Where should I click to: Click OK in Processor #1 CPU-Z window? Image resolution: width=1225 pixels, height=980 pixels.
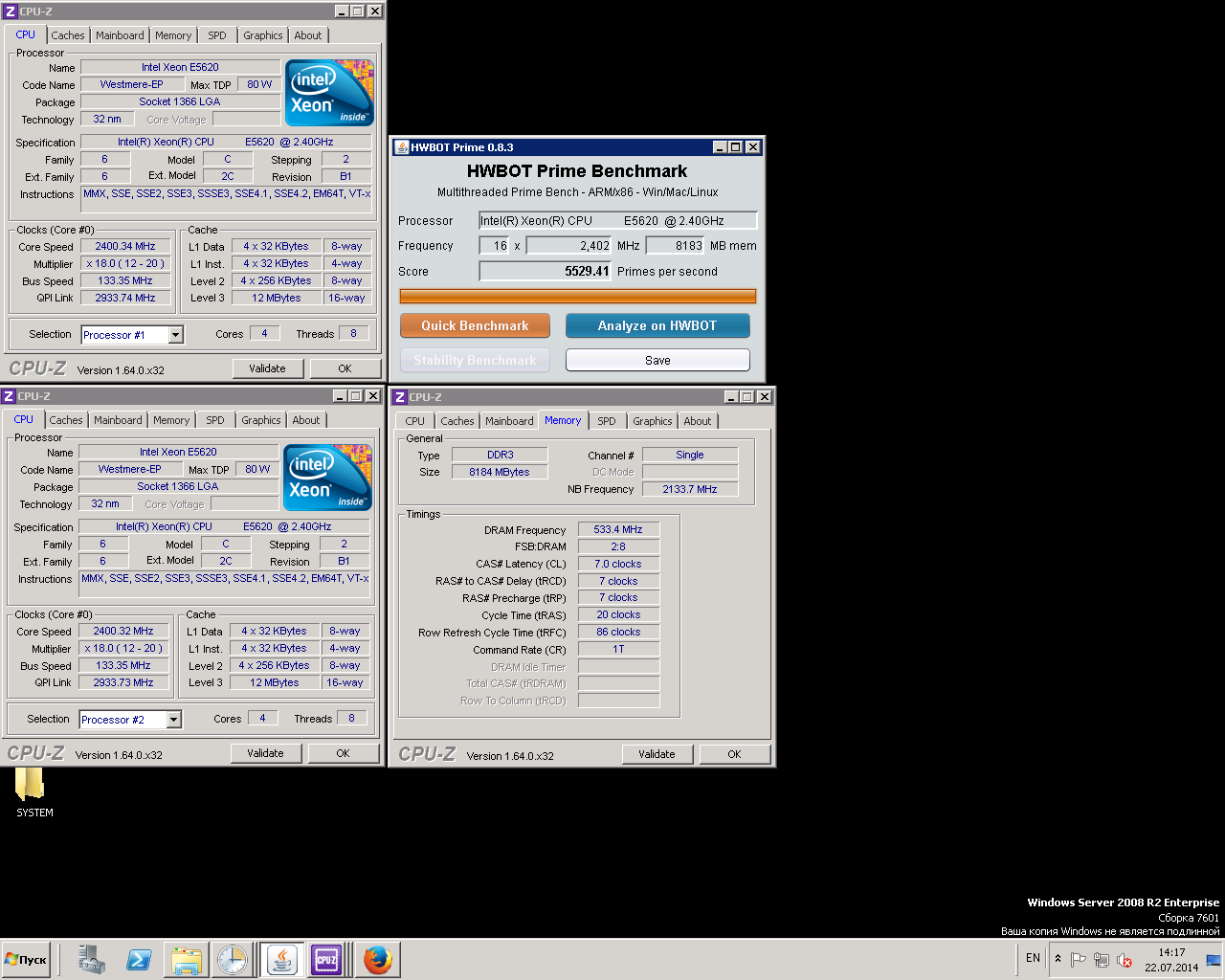tap(345, 368)
